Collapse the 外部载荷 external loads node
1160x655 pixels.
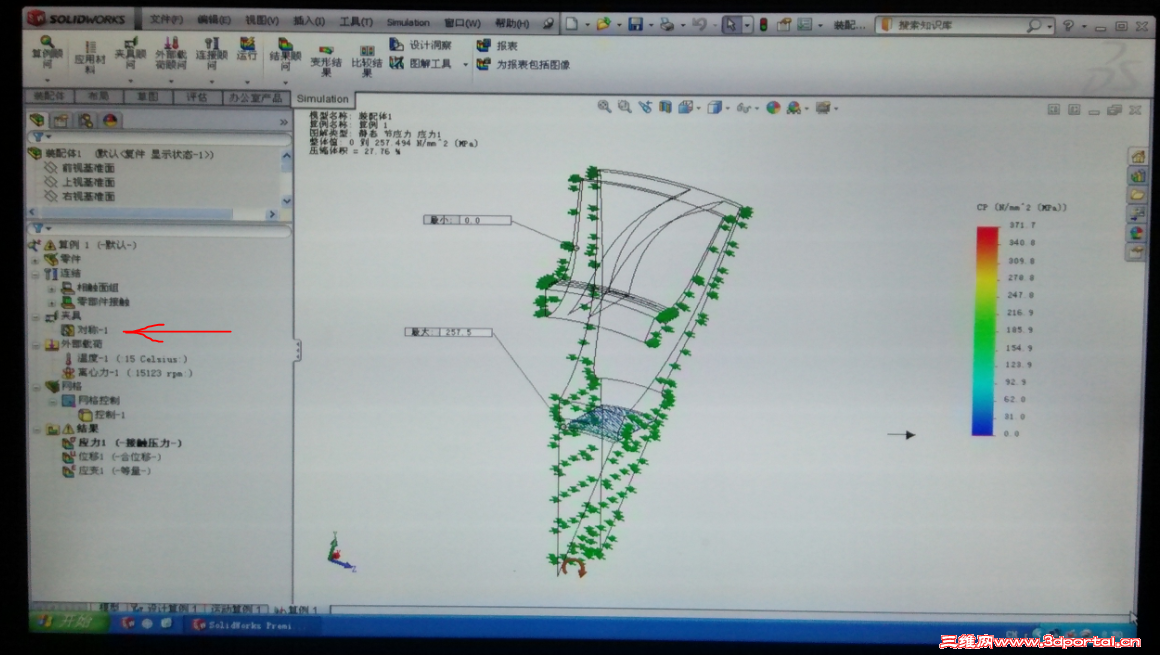(36, 345)
